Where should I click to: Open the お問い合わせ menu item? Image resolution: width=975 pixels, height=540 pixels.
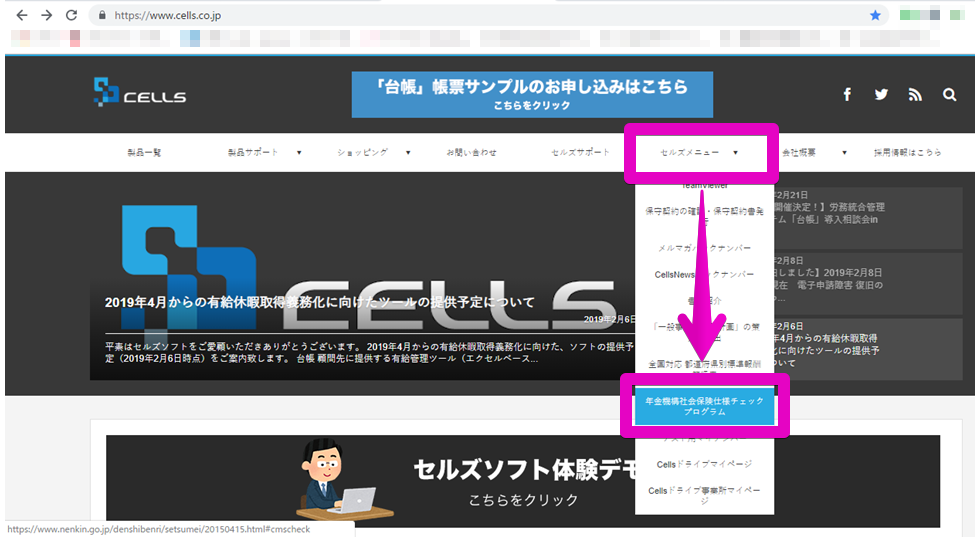coord(471,152)
